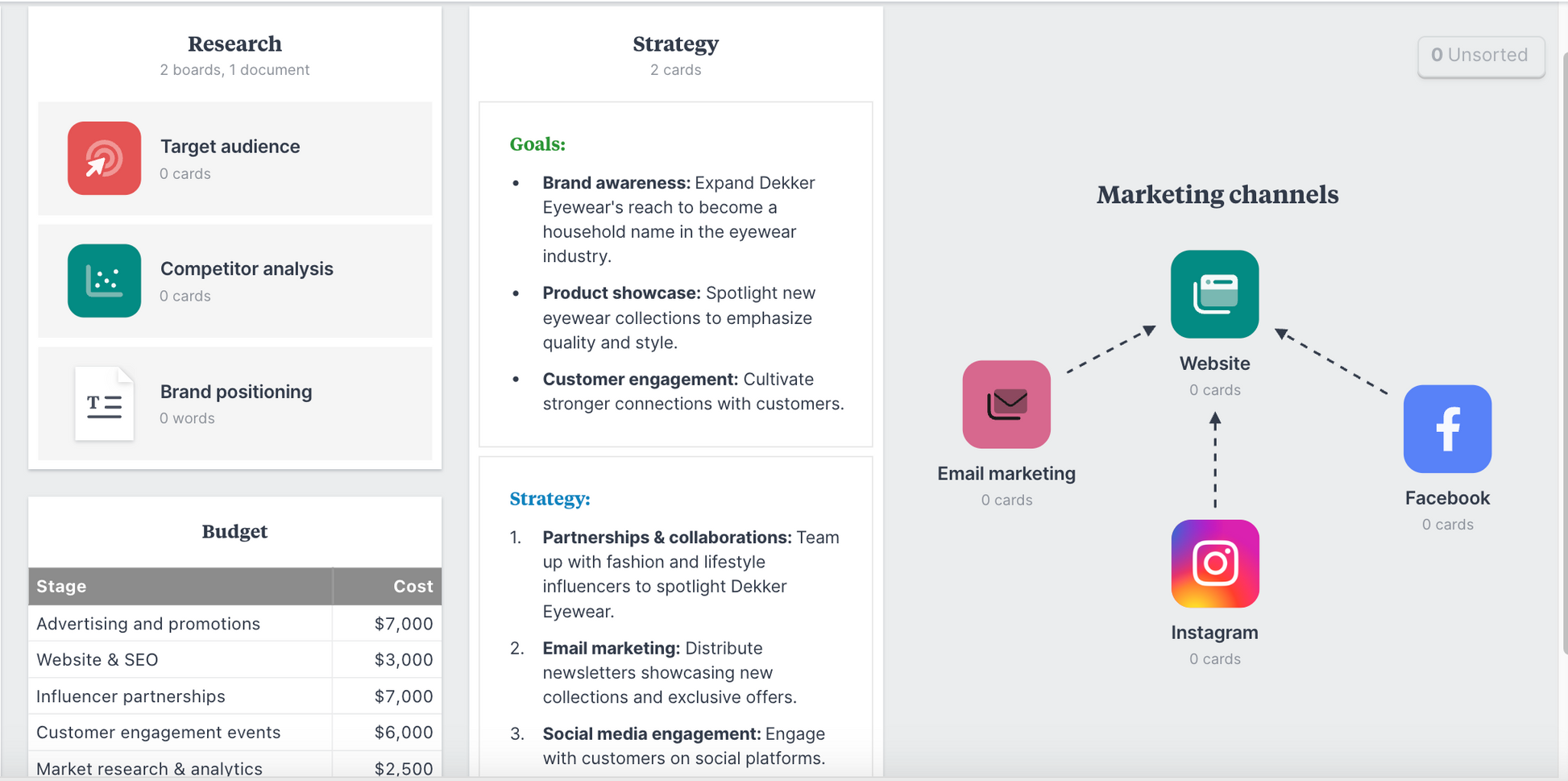Click the Budget table heading
Image resolution: width=1568 pixels, height=781 pixels.
tap(234, 531)
